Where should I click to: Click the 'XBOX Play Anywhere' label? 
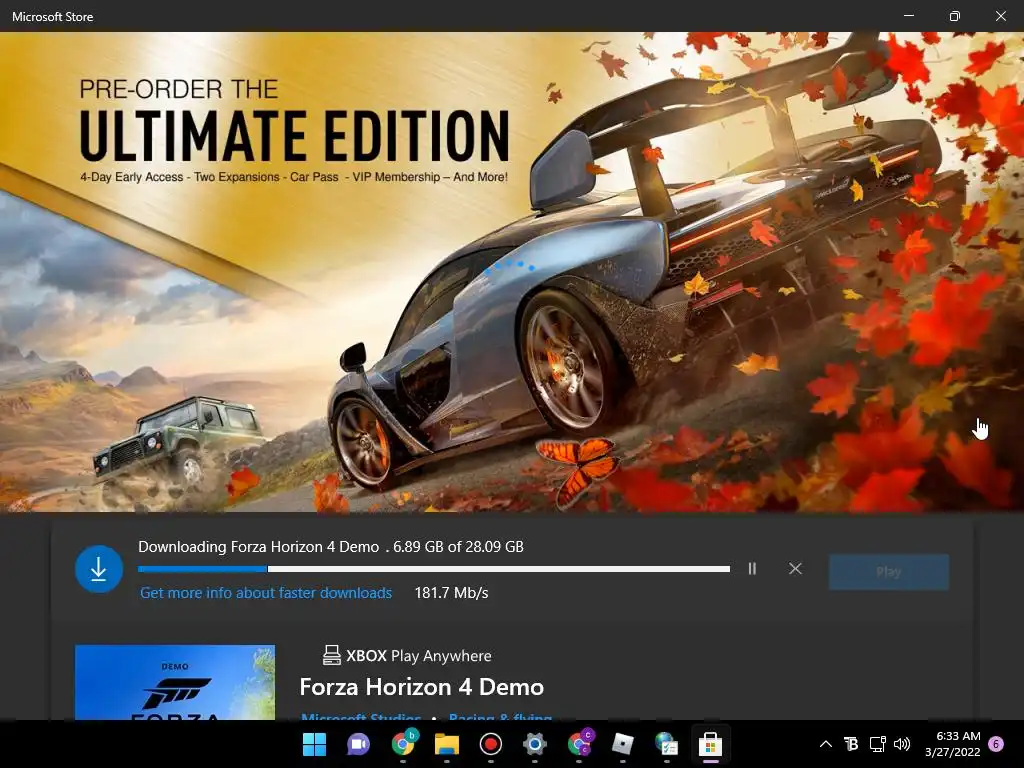[x=419, y=656]
